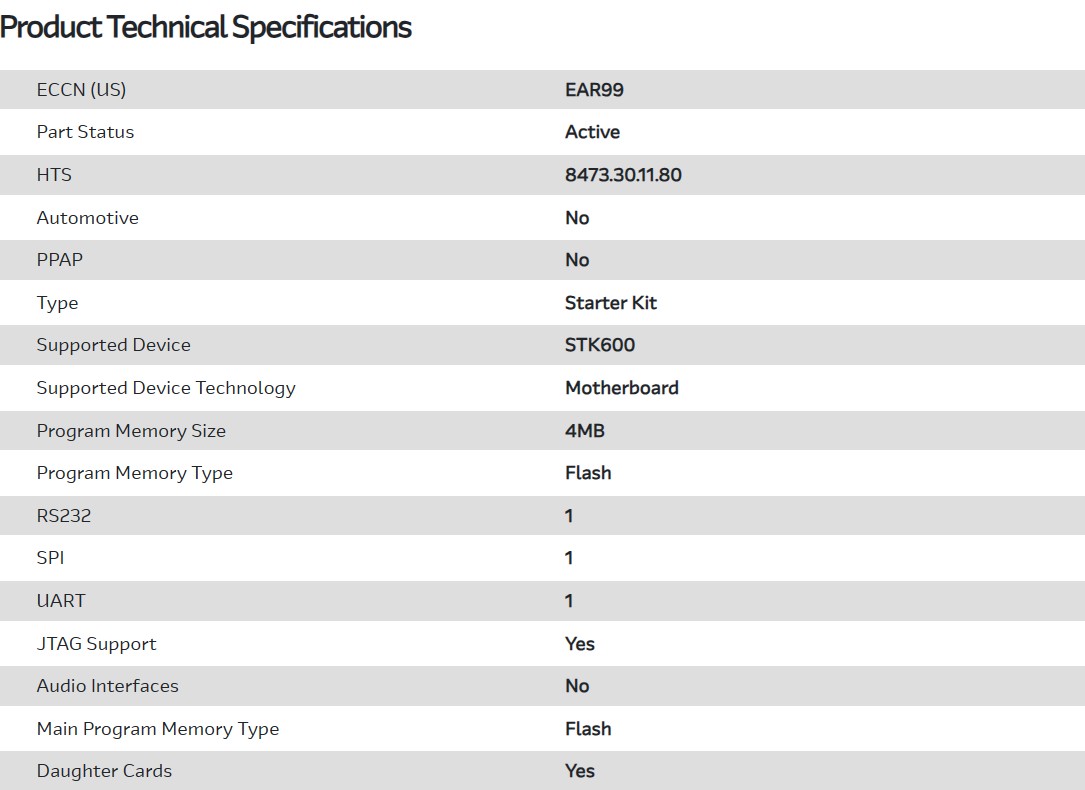Select the STK600 supported device value

600,345
